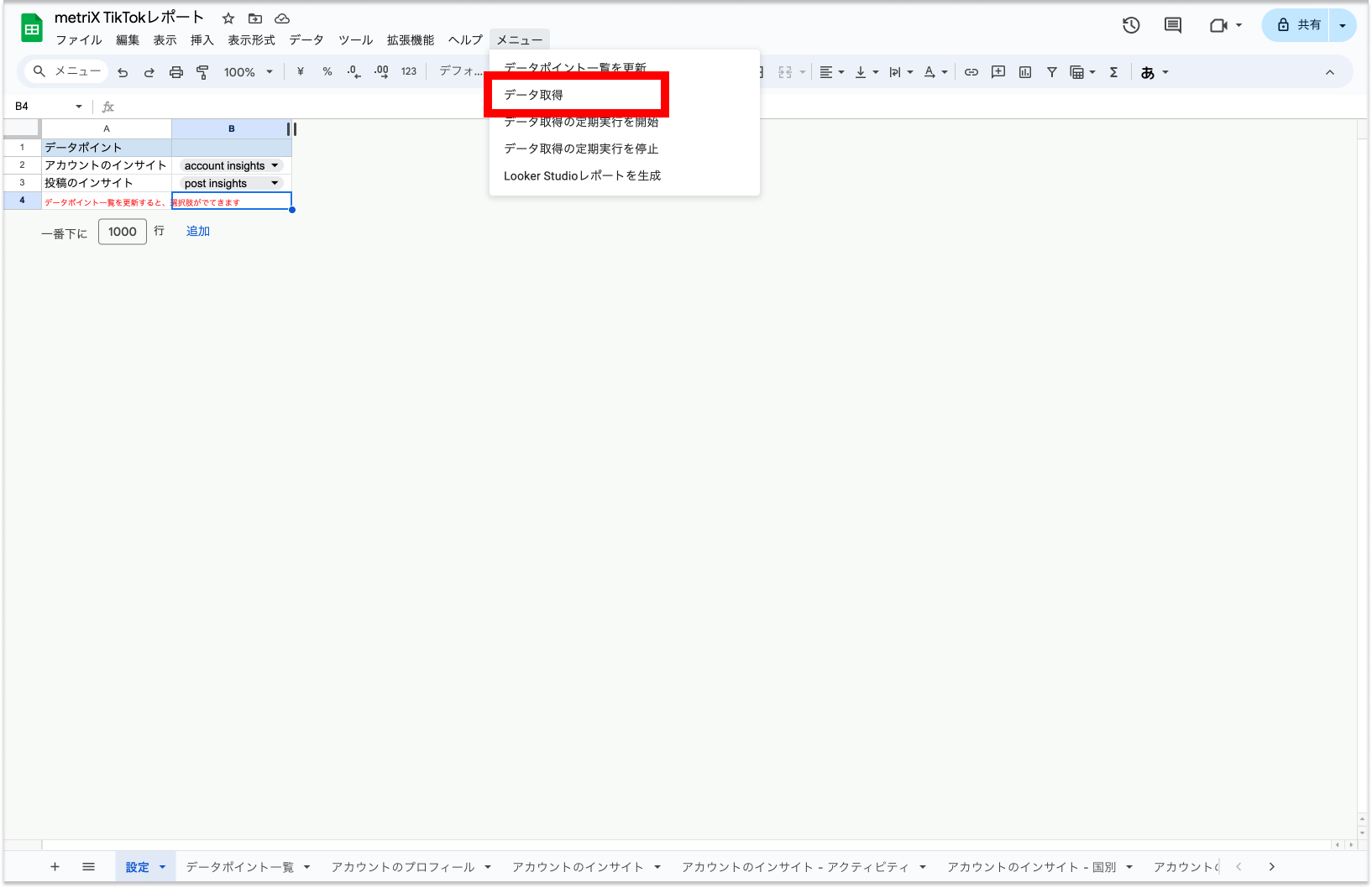Open the font selector dropdown
The height and width of the screenshot is (888, 1372).
pyautogui.click(x=461, y=72)
